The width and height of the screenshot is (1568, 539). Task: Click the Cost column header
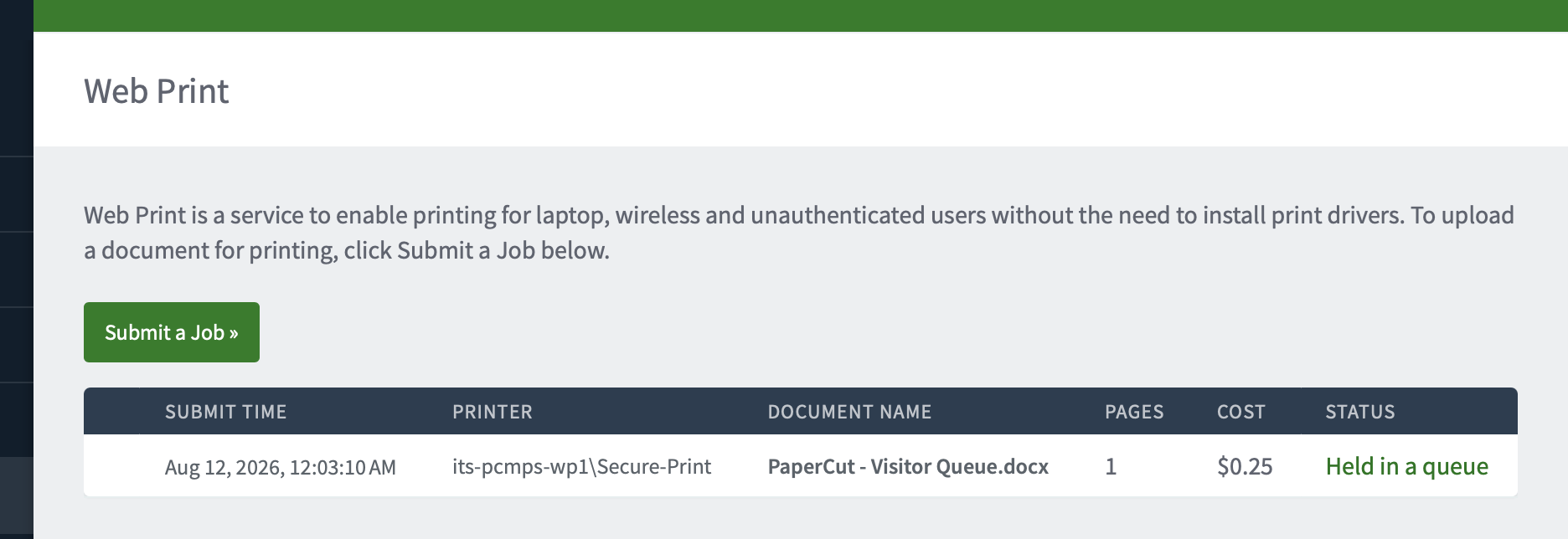[x=1240, y=412]
